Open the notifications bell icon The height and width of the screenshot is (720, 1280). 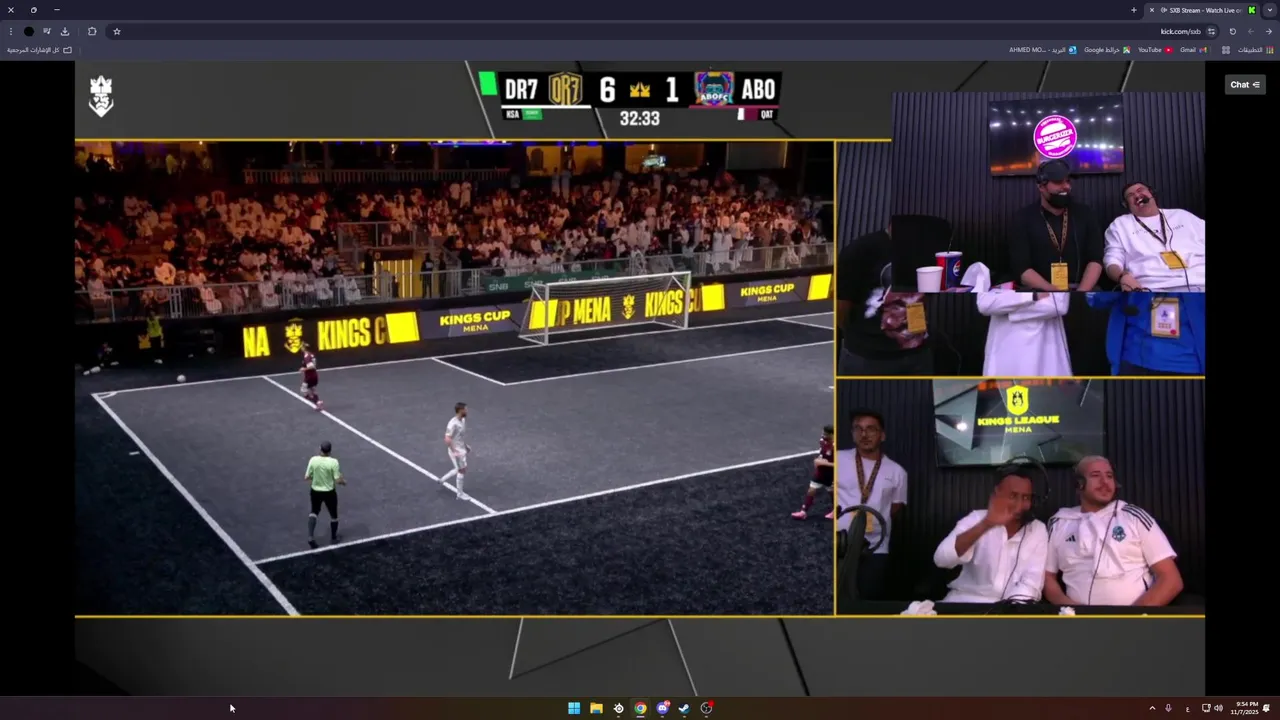(1267, 708)
